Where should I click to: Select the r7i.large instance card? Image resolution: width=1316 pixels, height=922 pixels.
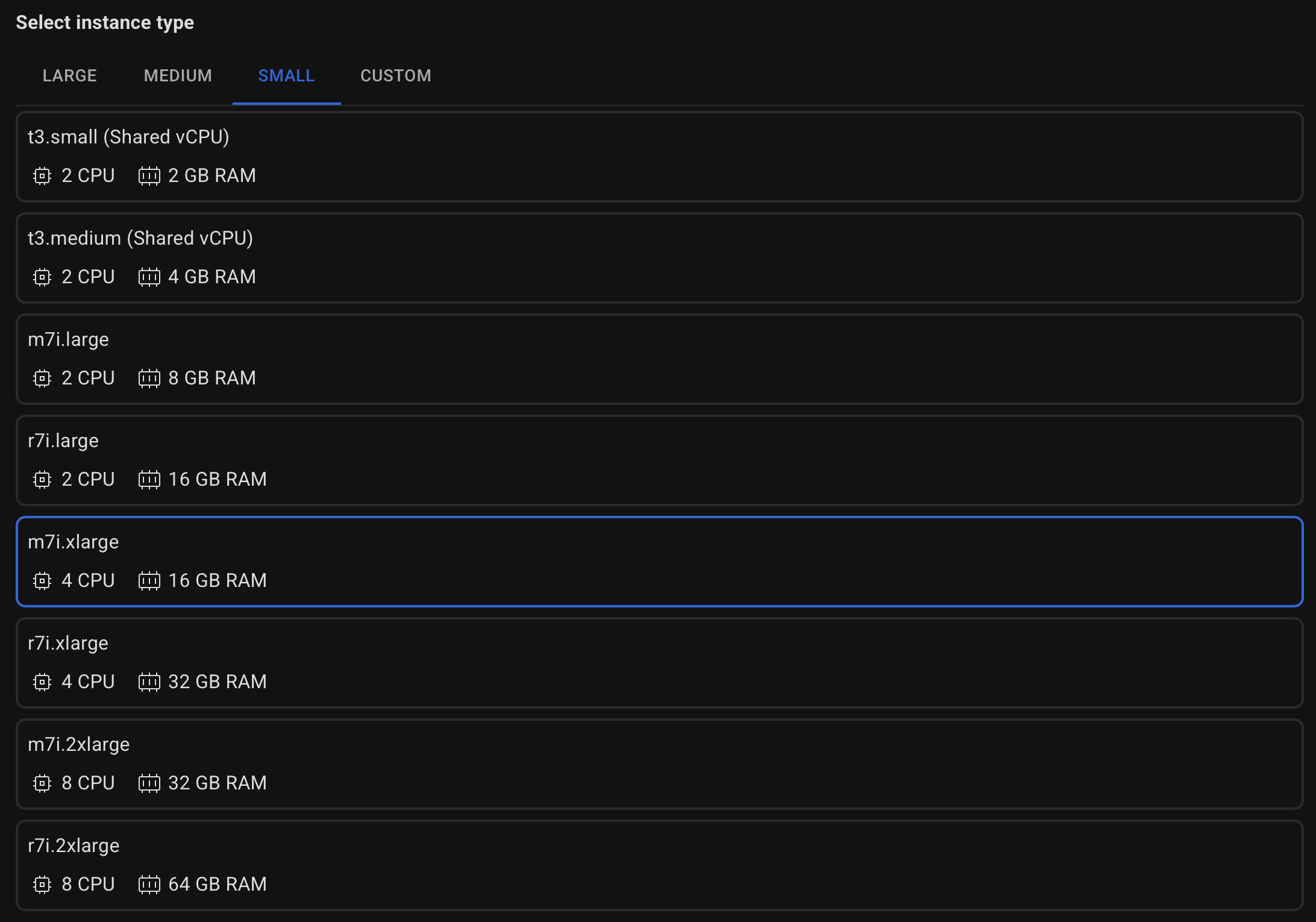pyautogui.click(x=659, y=460)
